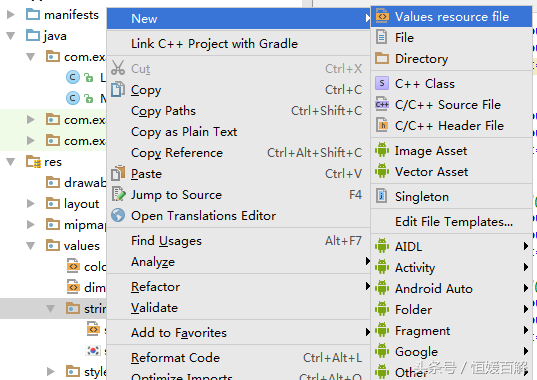Click the Jump to Source icon
Image resolution: width=537 pixels, height=380 pixels.
pyautogui.click(x=118, y=194)
